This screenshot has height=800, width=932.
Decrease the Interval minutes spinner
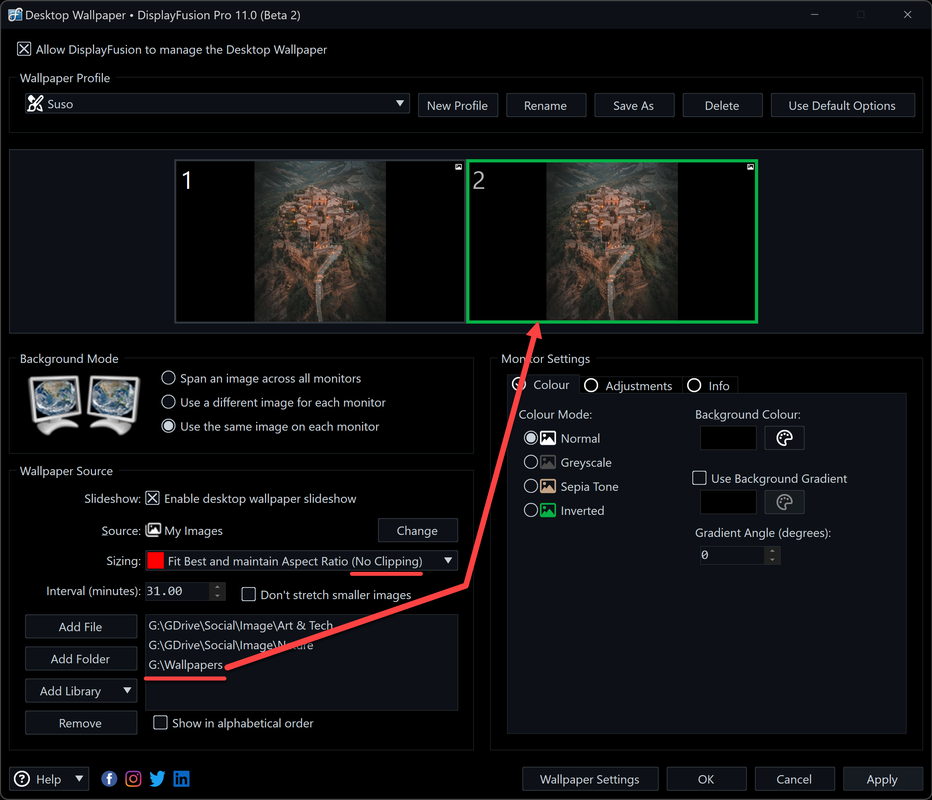coord(217,596)
